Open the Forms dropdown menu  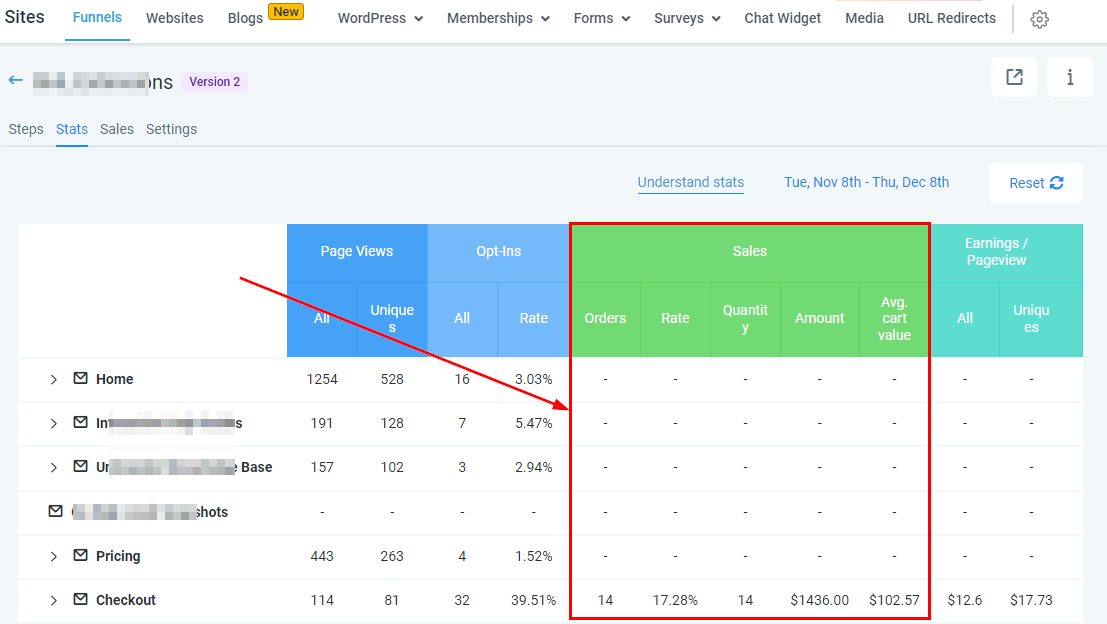click(601, 18)
